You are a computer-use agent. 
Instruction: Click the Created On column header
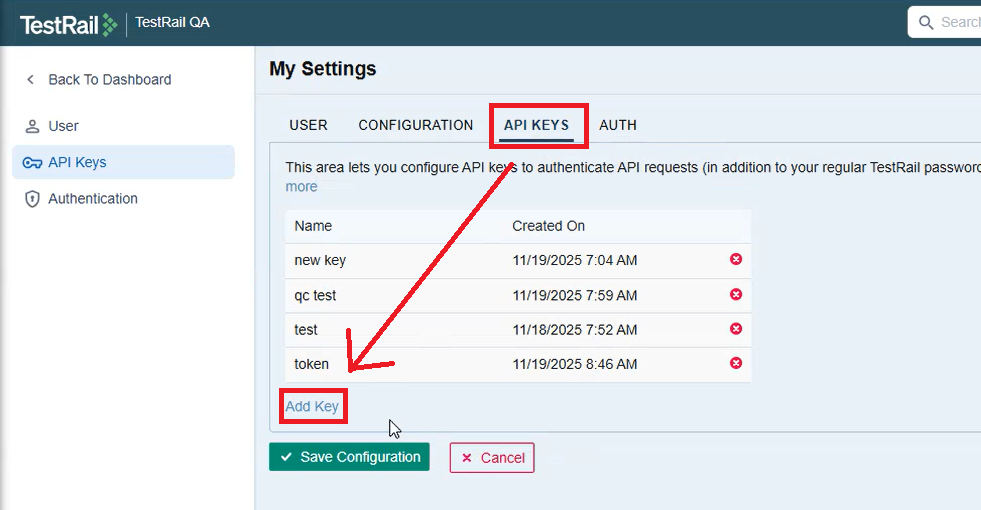coord(549,226)
